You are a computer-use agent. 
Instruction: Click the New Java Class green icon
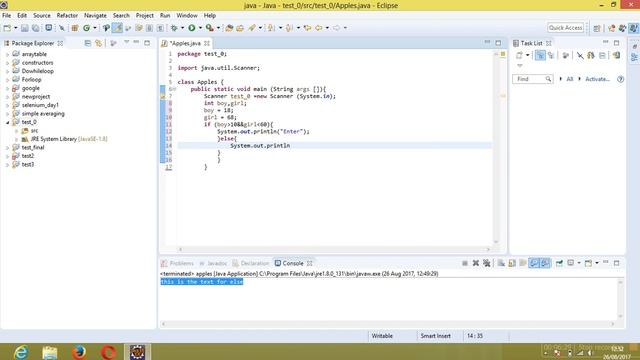click(x=87, y=28)
